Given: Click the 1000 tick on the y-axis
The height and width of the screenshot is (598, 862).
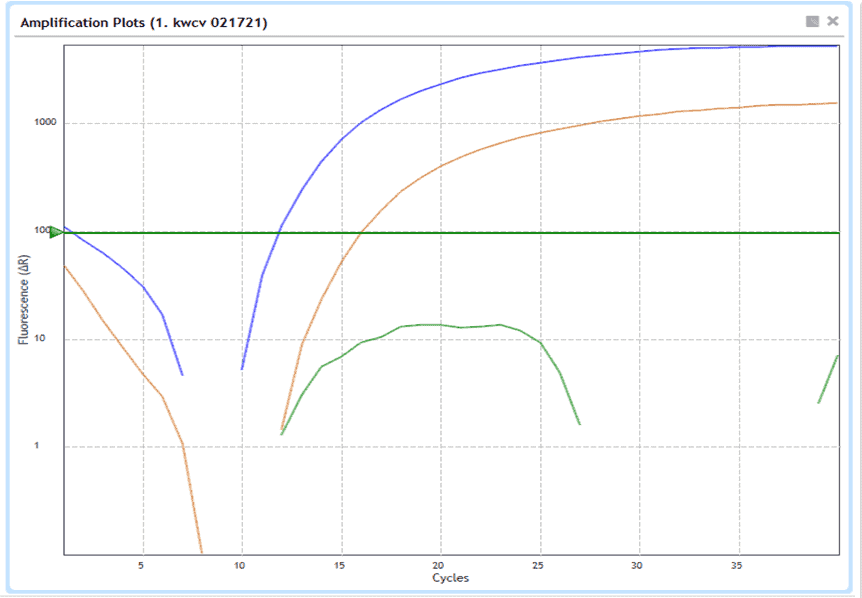Looking at the screenshot, I should [46, 123].
